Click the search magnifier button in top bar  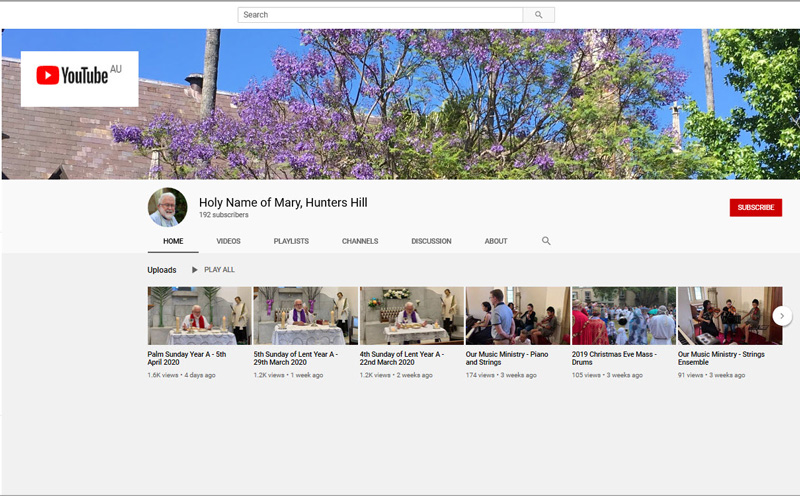tap(539, 15)
